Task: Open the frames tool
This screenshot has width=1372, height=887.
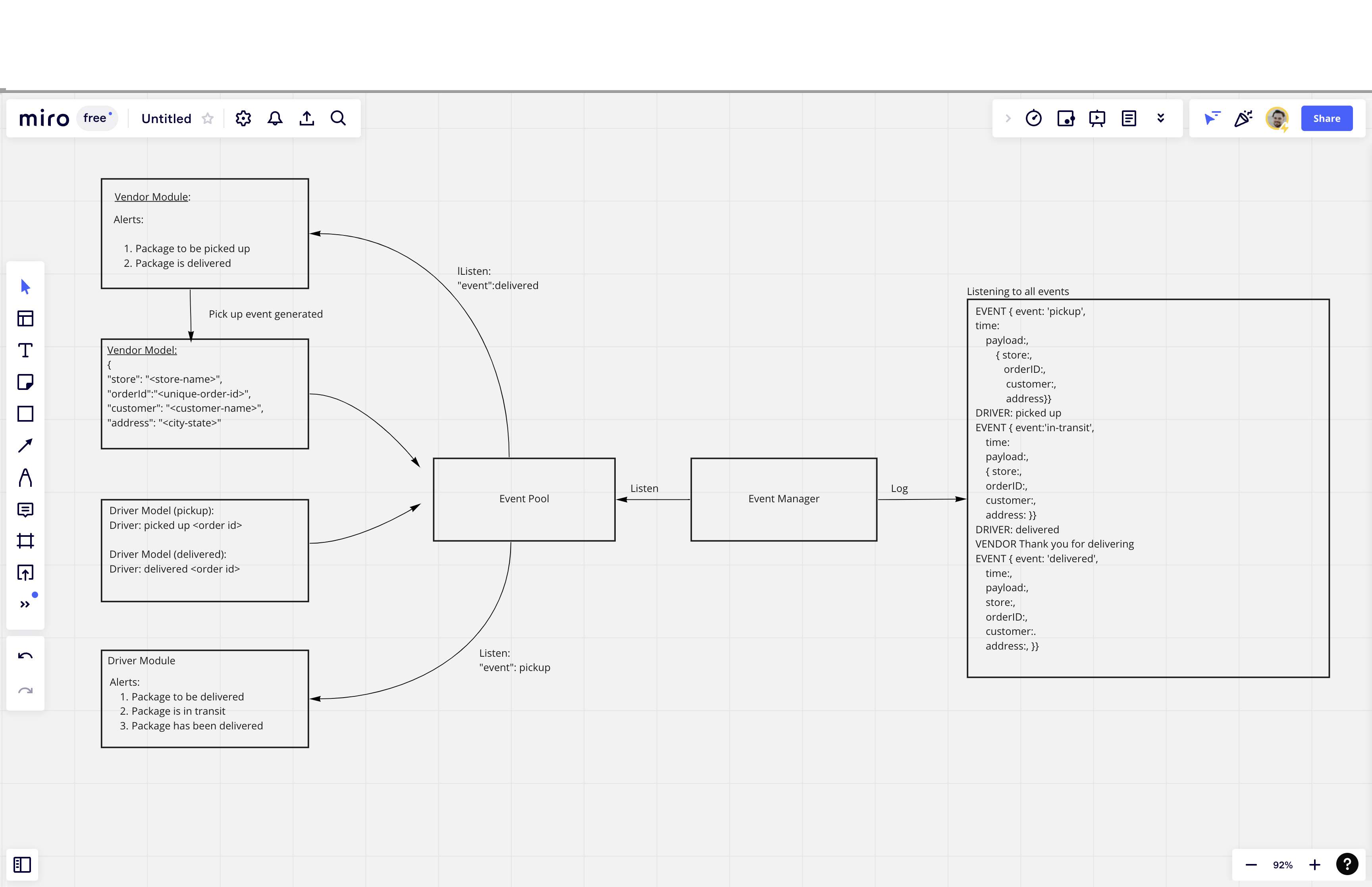Action: (x=25, y=541)
